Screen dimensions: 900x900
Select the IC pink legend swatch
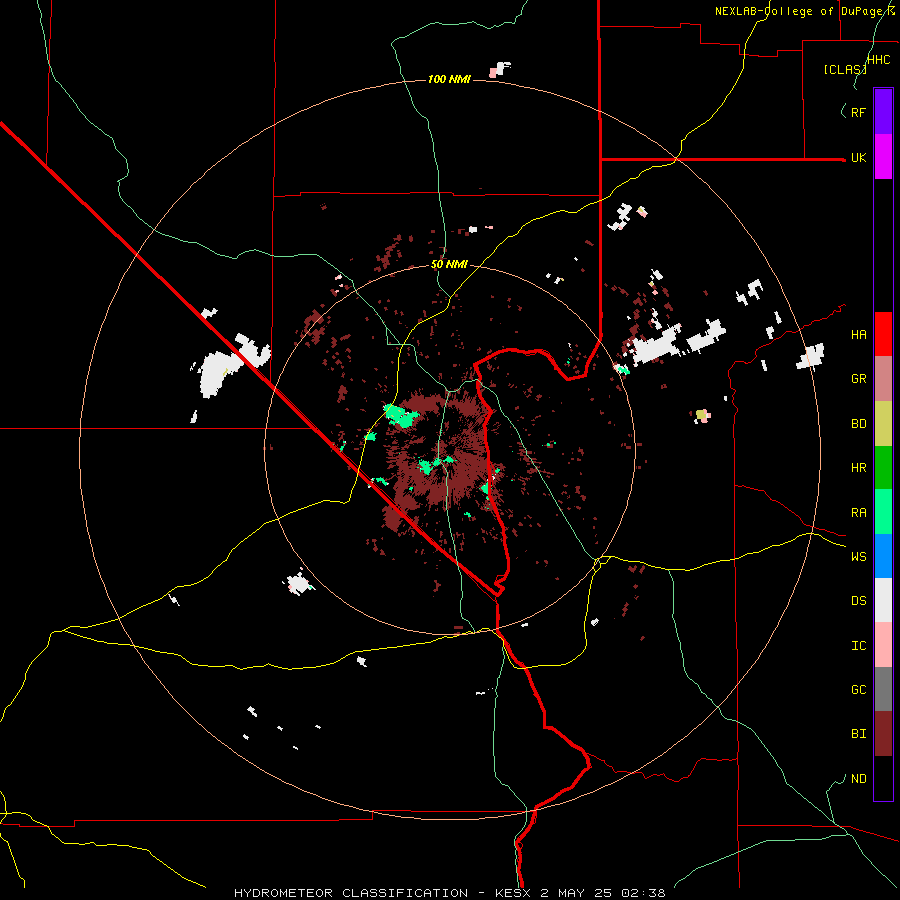883,645
